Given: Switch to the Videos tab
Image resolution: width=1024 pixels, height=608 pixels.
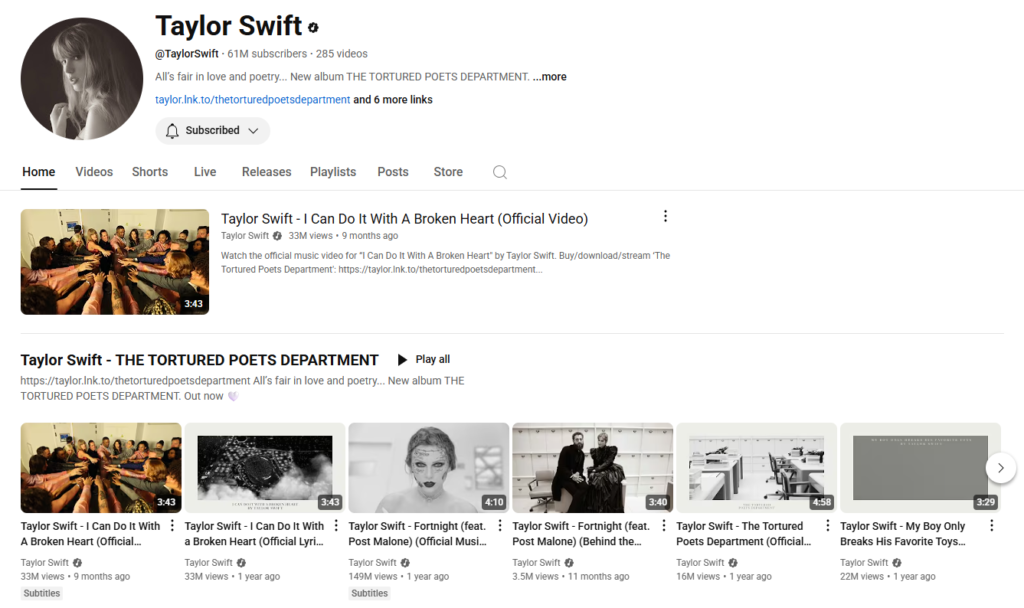Looking at the screenshot, I should pos(94,172).
